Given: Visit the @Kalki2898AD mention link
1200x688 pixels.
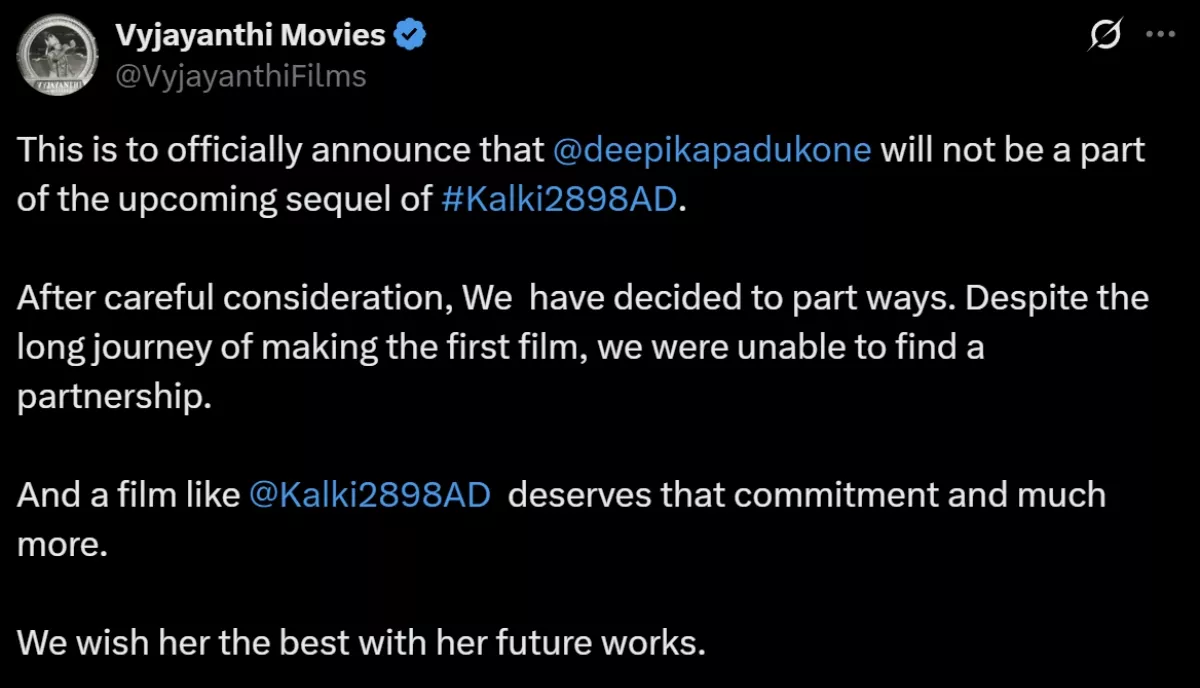Looking at the screenshot, I should [x=369, y=493].
